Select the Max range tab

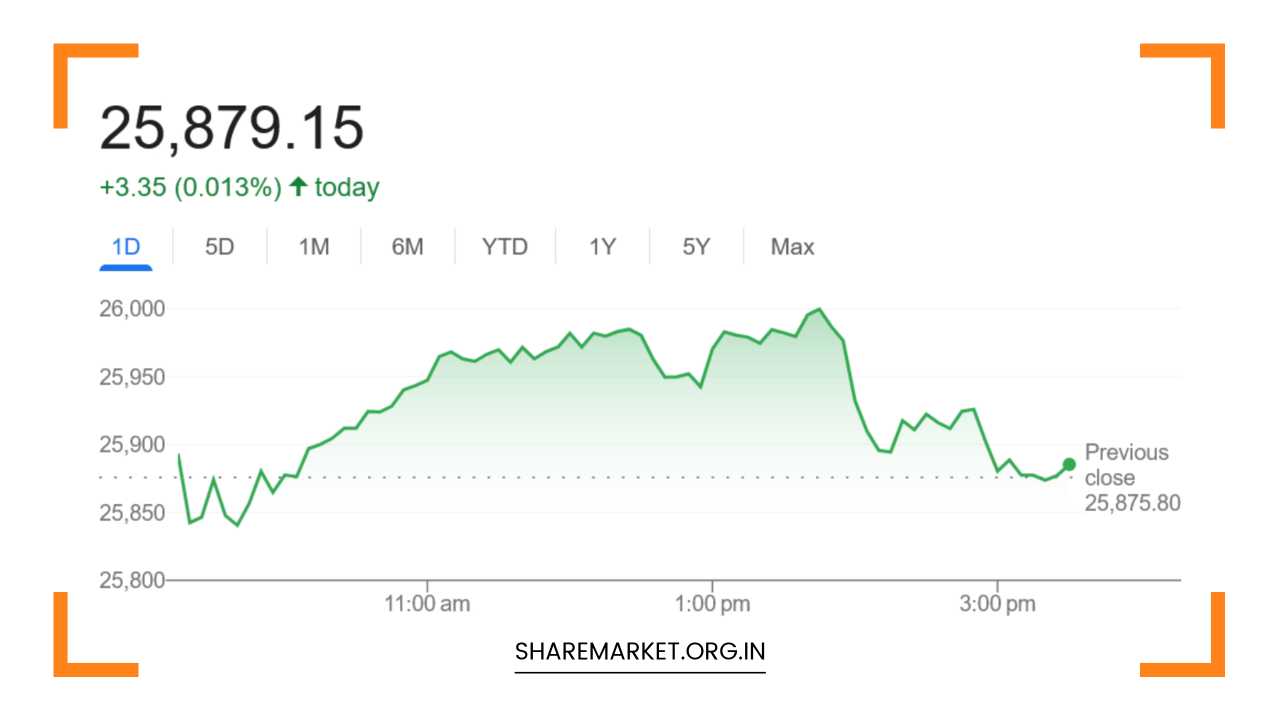(792, 247)
